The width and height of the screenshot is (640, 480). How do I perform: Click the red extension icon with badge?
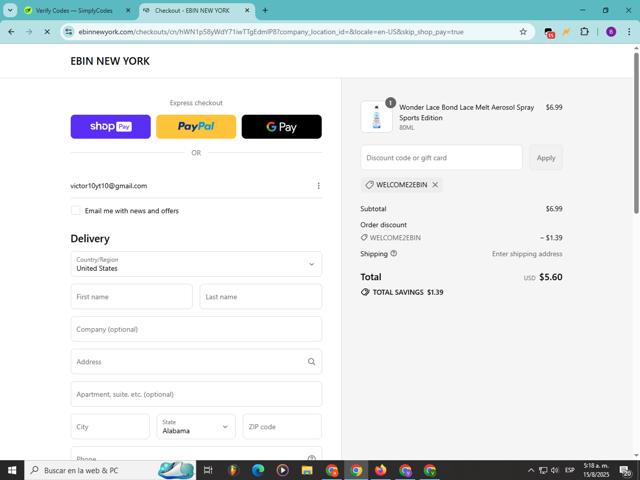(549, 32)
